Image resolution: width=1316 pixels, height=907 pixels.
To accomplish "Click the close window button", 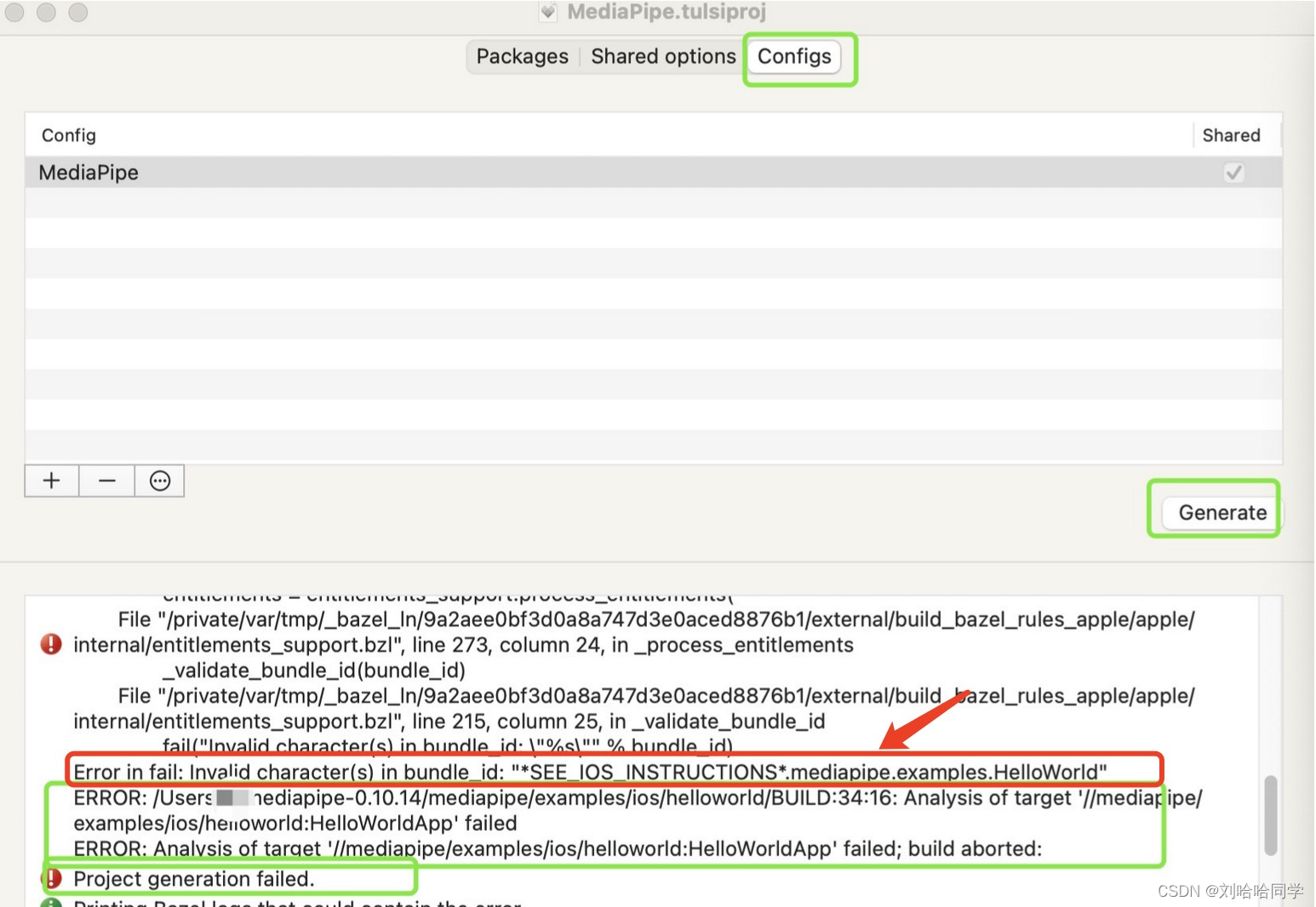I will pos(14,12).
